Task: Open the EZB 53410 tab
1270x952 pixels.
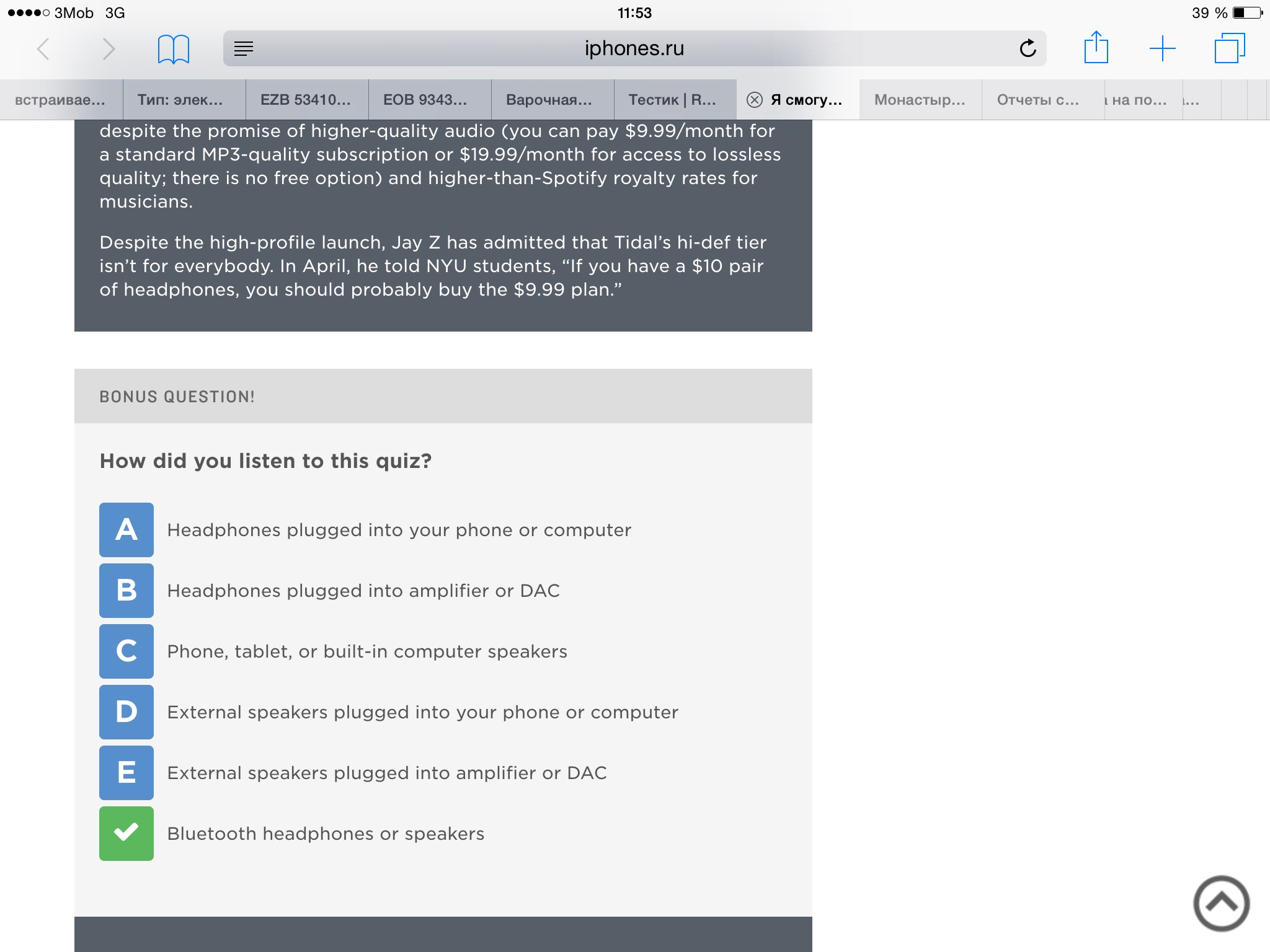Action: pos(307,100)
